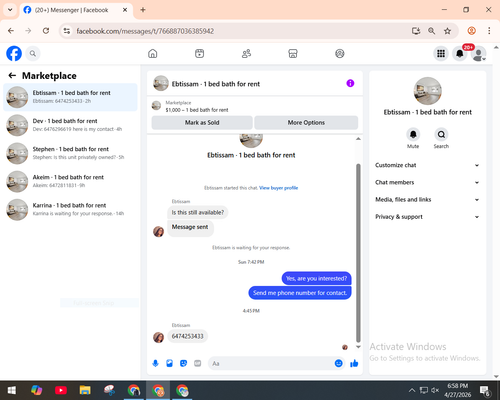Screen dimensions: 500x400
Task: Reload the page
Action: click(46, 31)
